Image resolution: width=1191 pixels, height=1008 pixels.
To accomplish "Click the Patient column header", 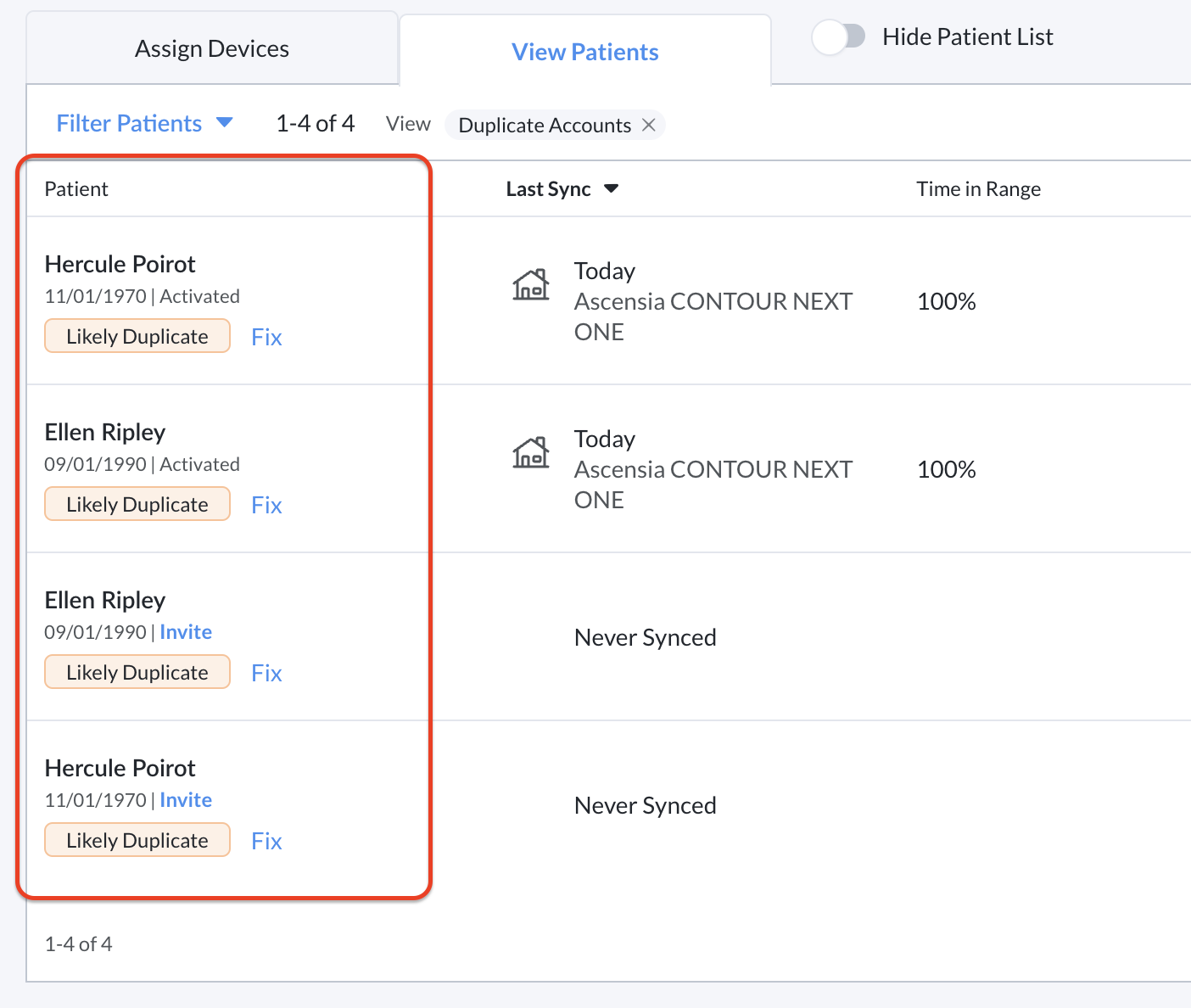I will coord(76,188).
